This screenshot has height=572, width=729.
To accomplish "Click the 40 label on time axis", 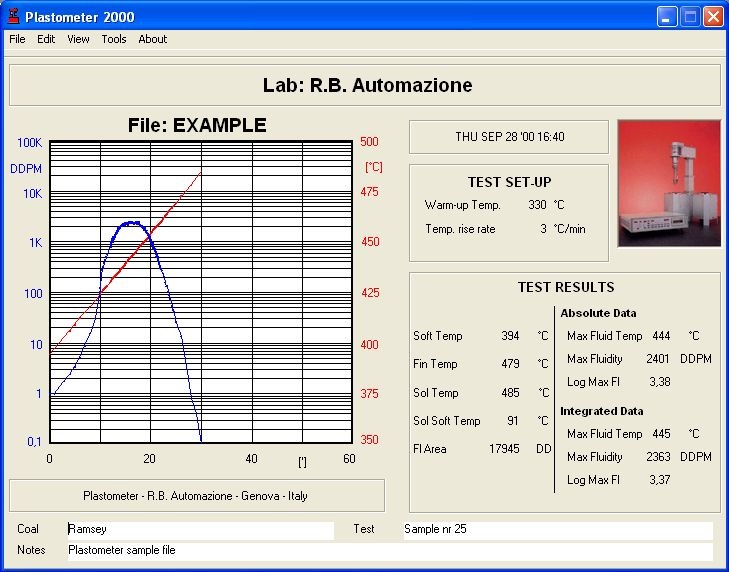I will click(x=251, y=459).
